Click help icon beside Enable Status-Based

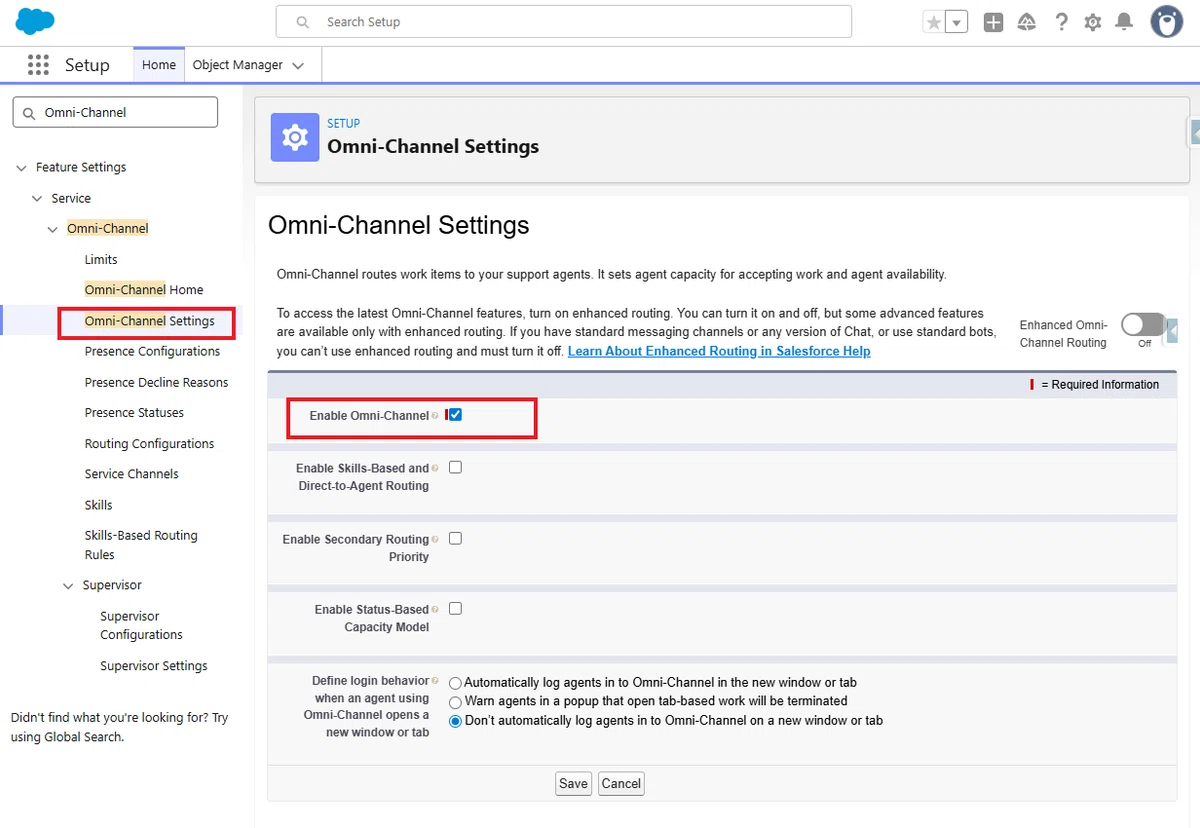[435, 609]
